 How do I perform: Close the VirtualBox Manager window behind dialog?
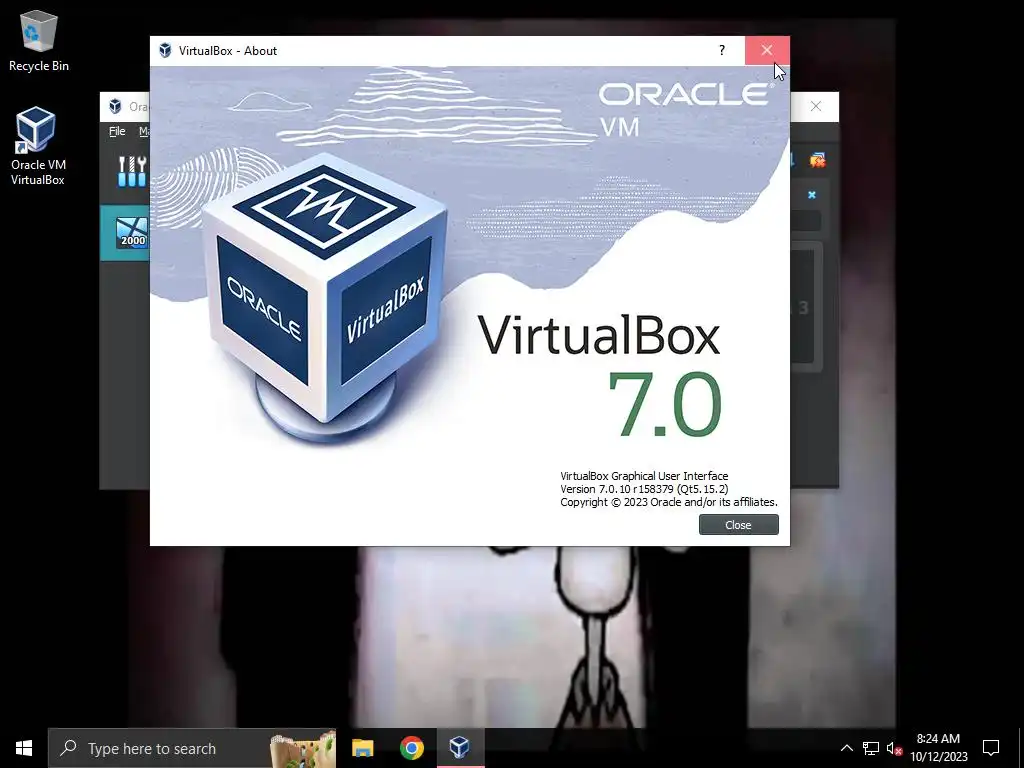pos(816,106)
